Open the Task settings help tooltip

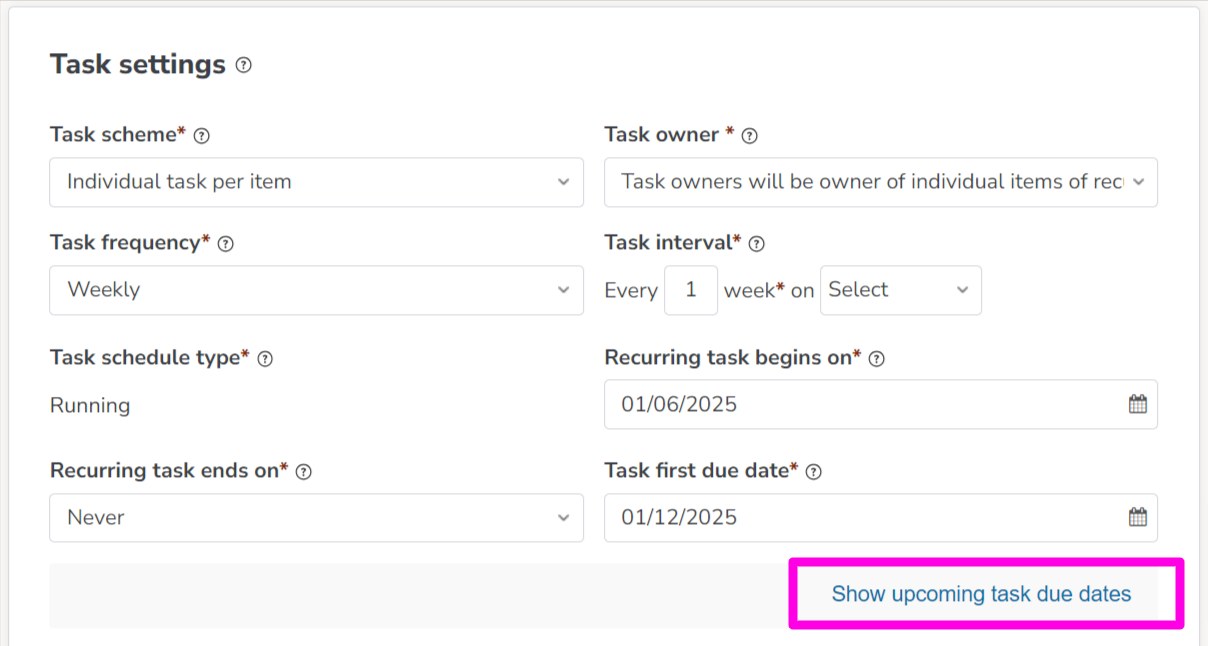pyautogui.click(x=242, y=64)
